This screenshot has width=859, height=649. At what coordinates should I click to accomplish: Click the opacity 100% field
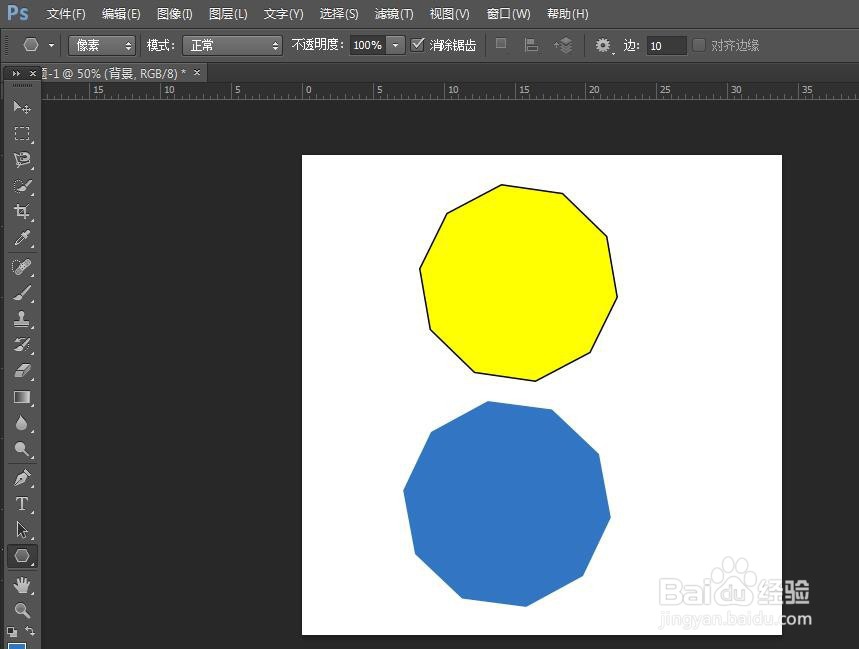tap(368, 45)
